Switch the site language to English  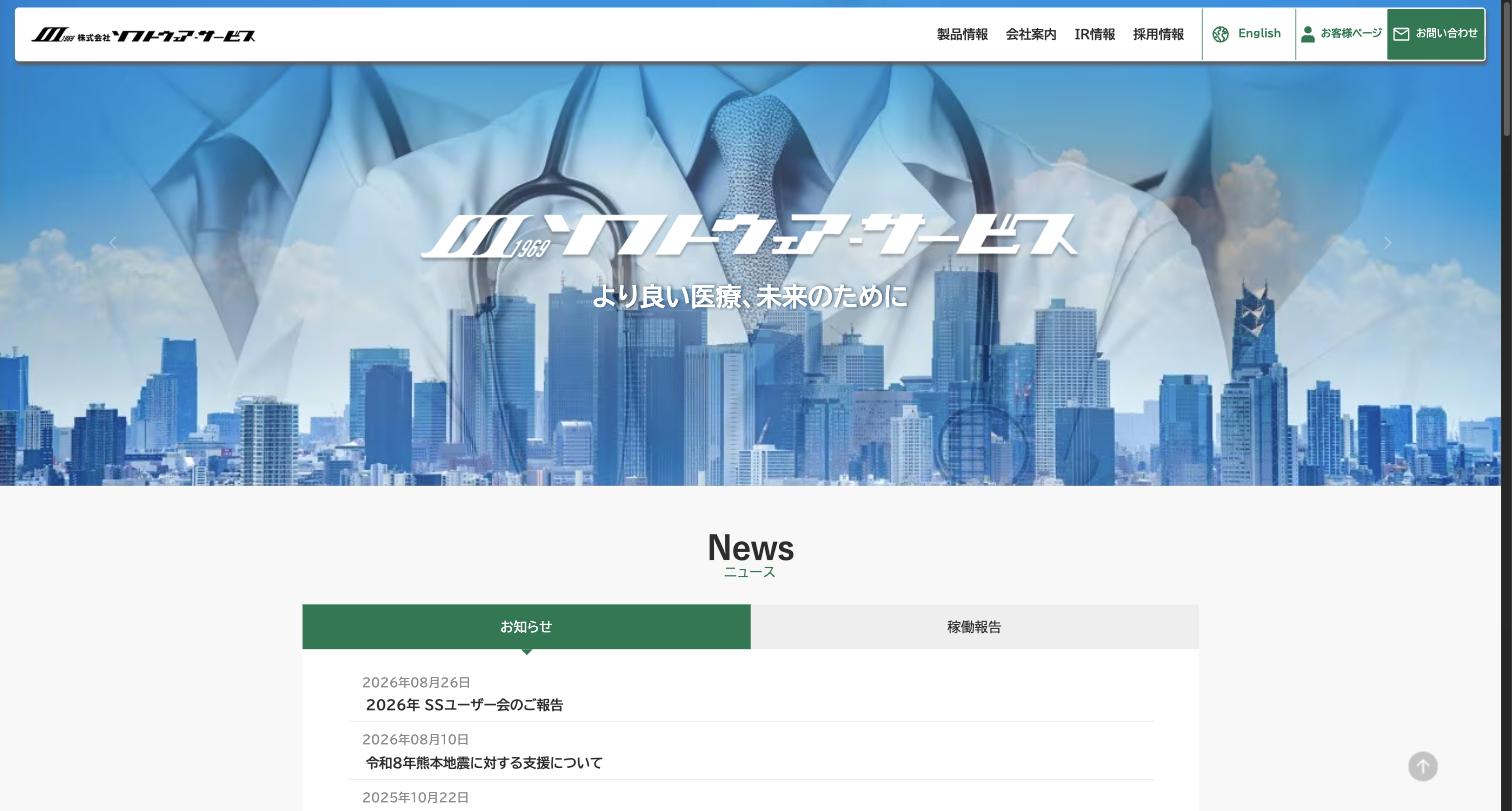1248,34
